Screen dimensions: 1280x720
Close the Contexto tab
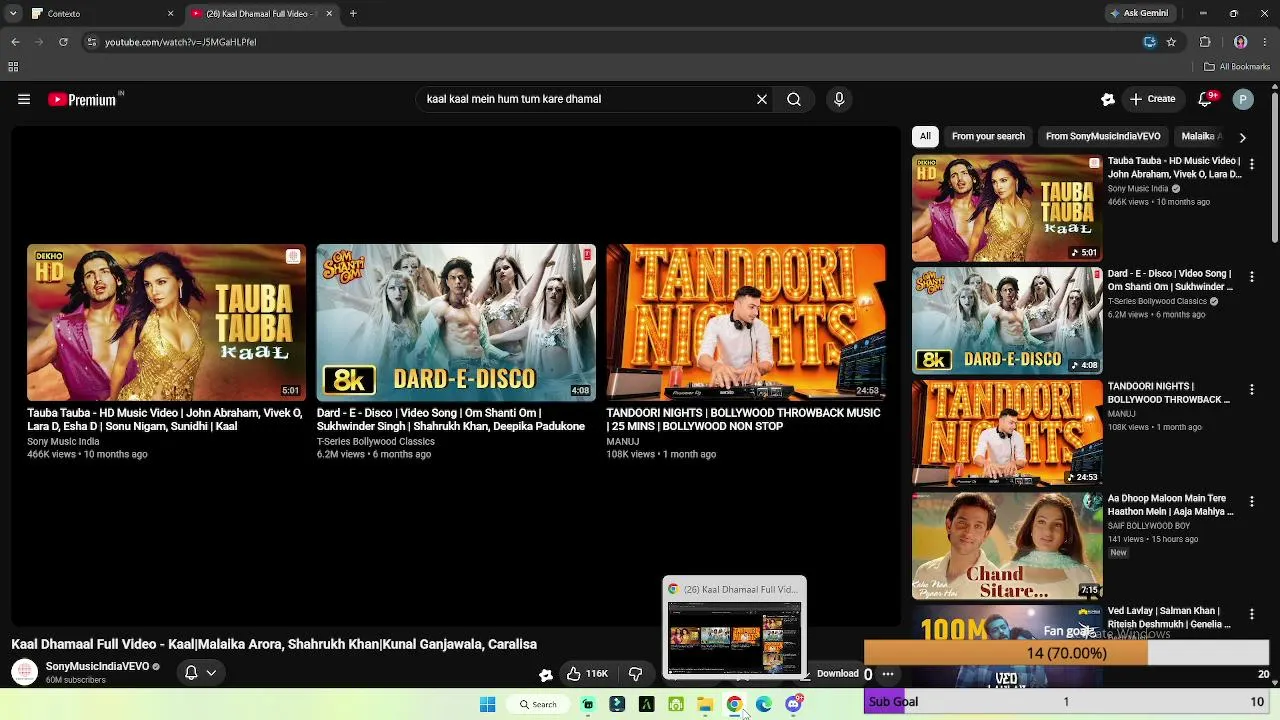point(170,14)
